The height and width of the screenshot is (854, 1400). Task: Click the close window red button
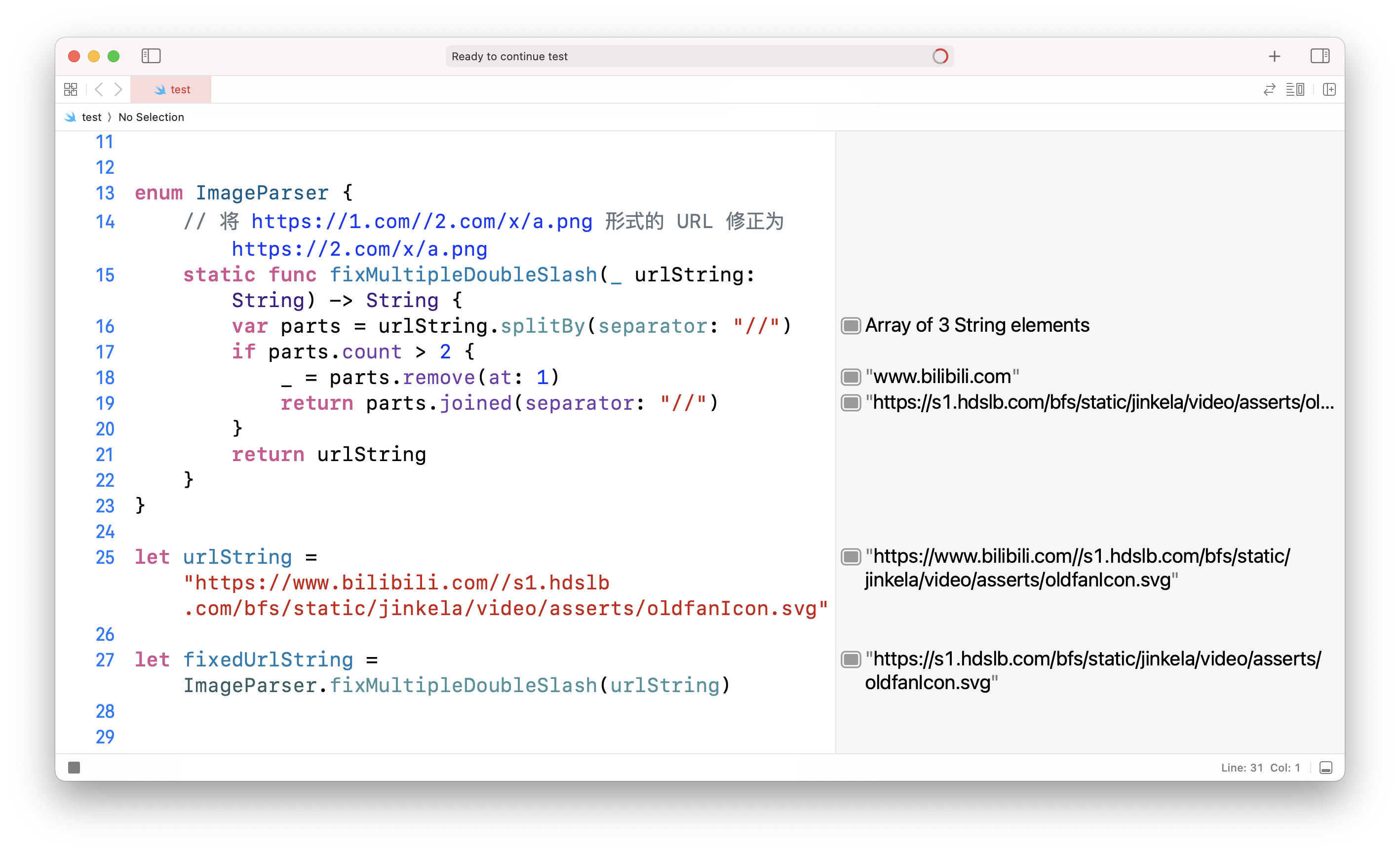click(x=74, y=56)
